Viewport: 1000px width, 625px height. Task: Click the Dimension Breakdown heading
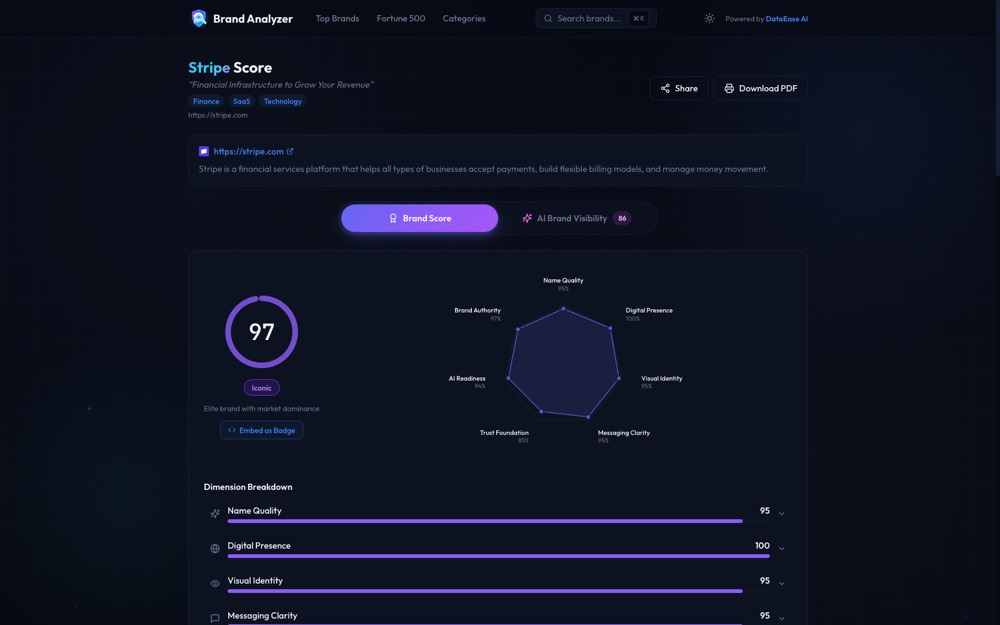(248, 487)
